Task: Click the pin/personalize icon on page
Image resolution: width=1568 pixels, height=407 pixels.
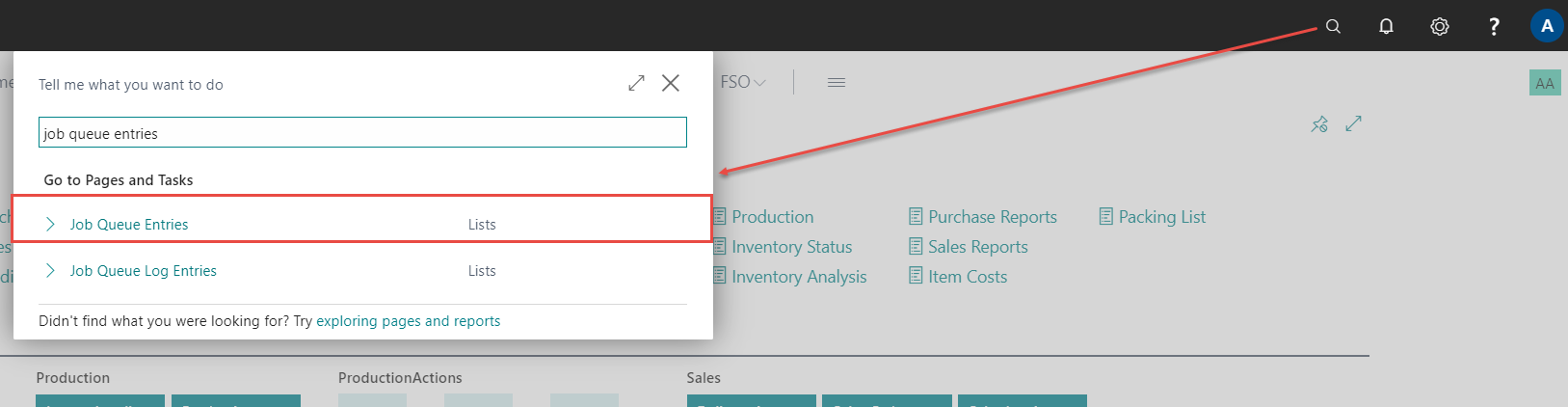Action: [x=1319, y=123]
